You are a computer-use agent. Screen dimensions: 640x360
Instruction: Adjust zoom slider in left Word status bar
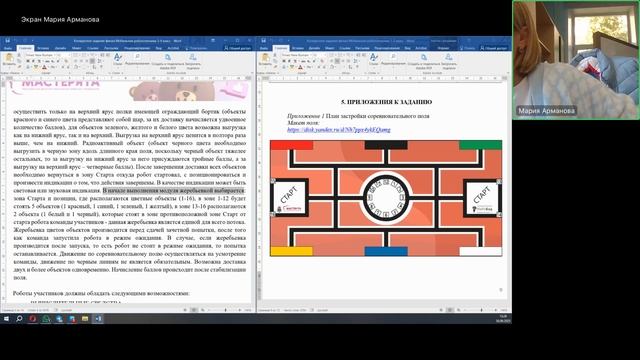(x=225, y=310)
